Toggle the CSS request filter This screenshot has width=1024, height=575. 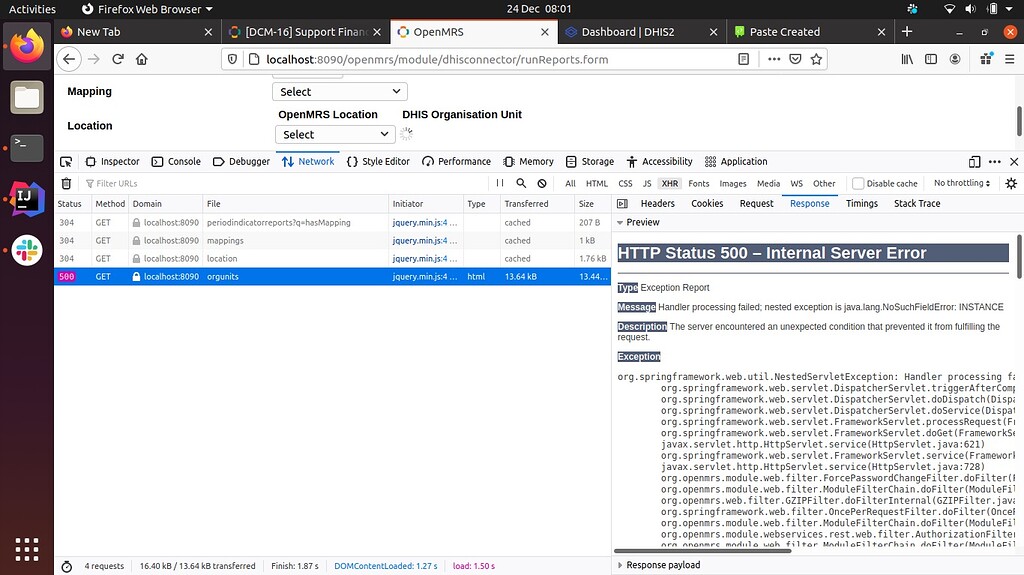[625, 184]
